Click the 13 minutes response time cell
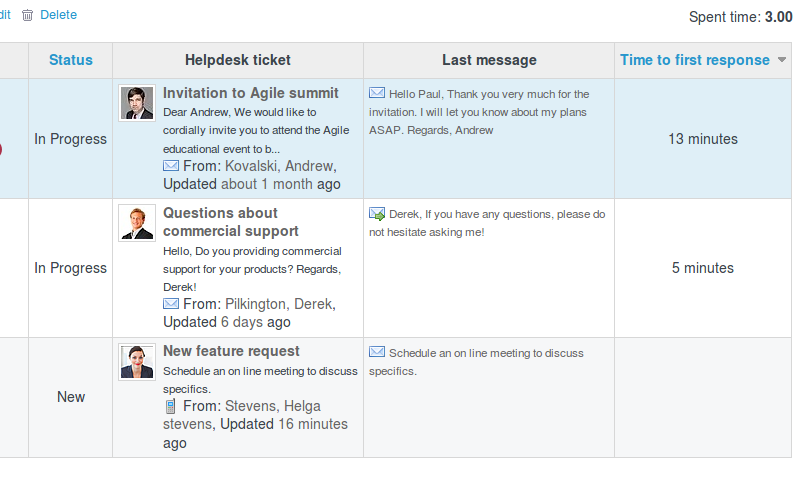 pyautogui.click(x=703, y=139)
